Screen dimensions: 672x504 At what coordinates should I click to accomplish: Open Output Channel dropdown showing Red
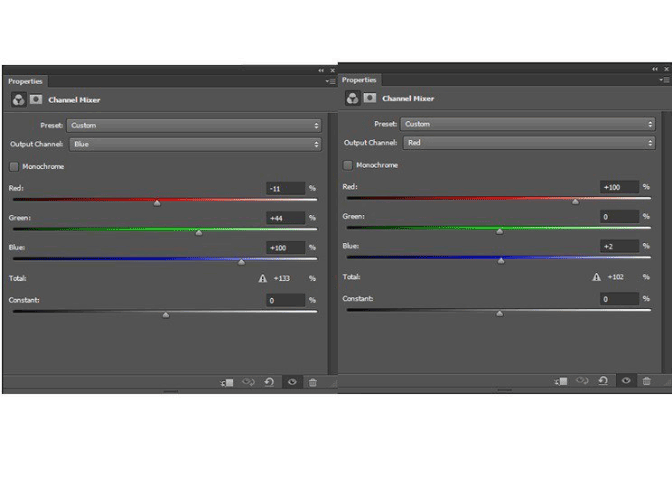click(x=529, y=143)
